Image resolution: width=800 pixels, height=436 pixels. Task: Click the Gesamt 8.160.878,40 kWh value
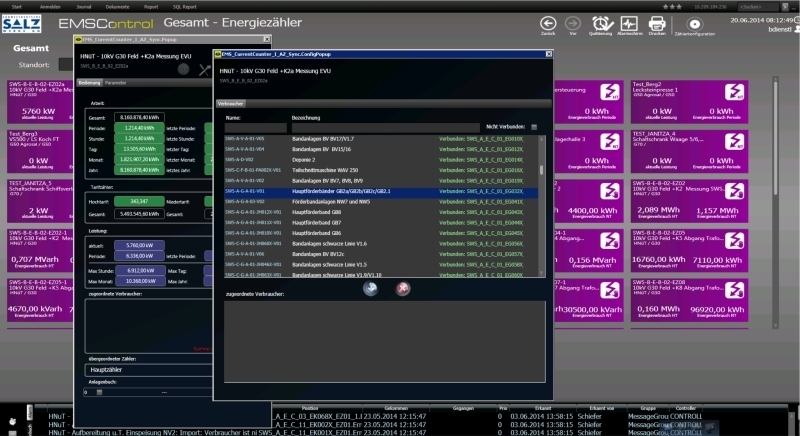(139, 117)
